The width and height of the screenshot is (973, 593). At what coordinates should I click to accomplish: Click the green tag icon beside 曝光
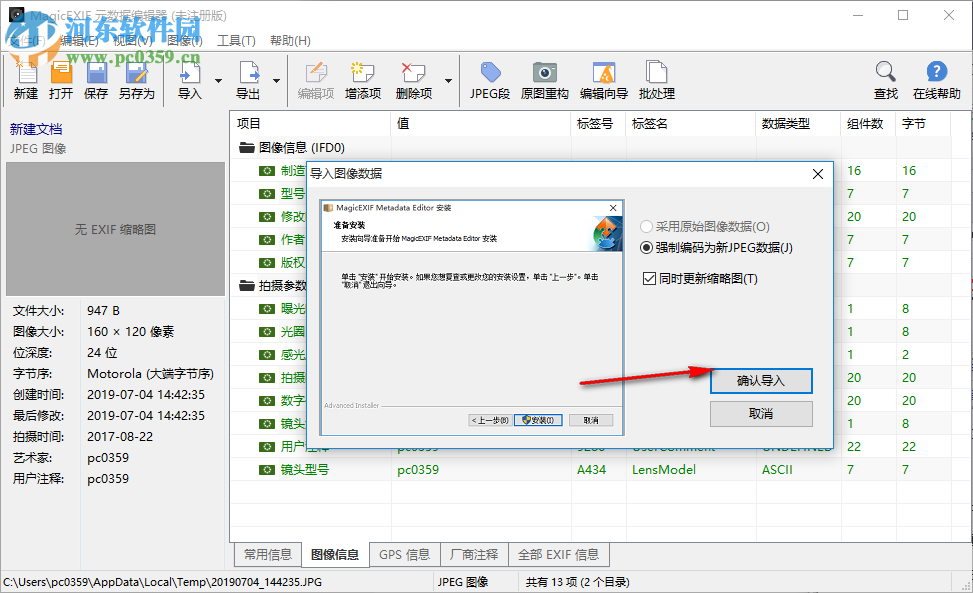tap(267, 308)
